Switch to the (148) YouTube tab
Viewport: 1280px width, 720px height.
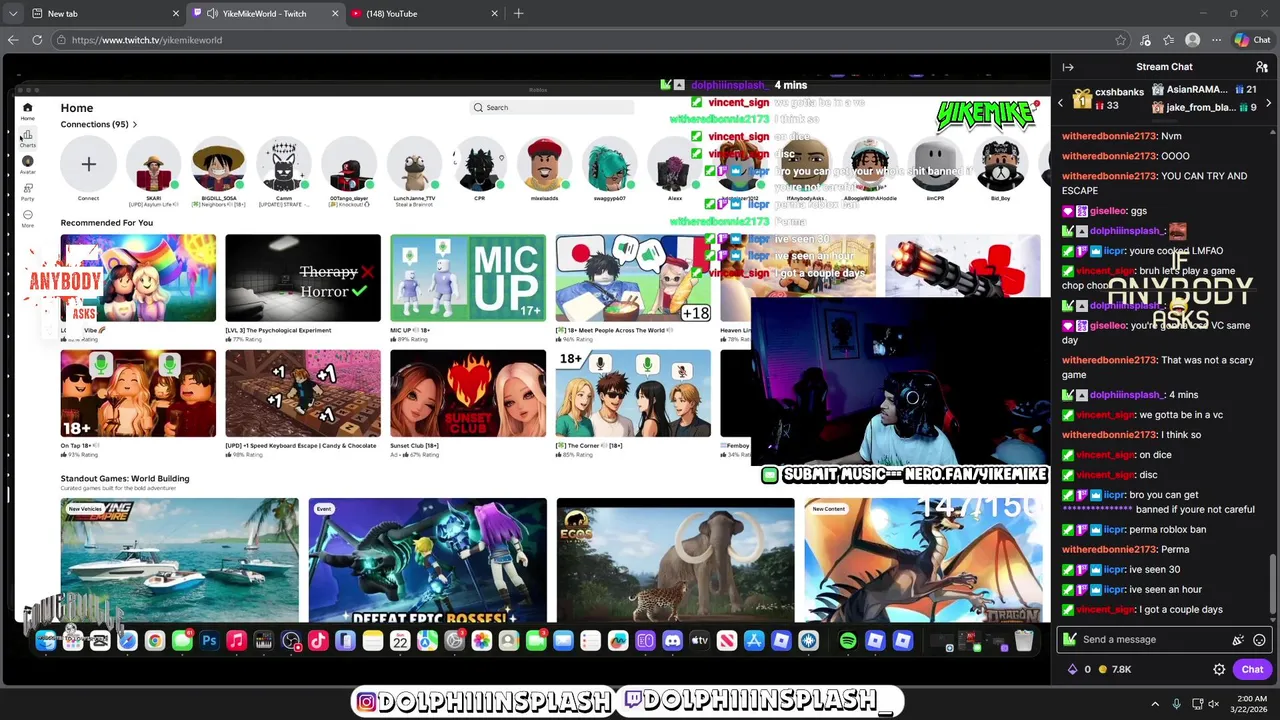[x=425, y=14]
